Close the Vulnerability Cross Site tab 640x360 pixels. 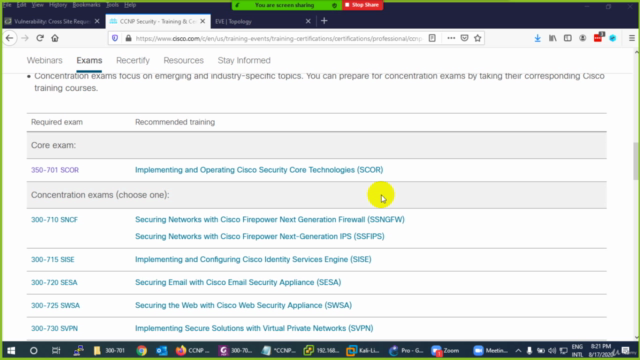[x=97, y=21]
